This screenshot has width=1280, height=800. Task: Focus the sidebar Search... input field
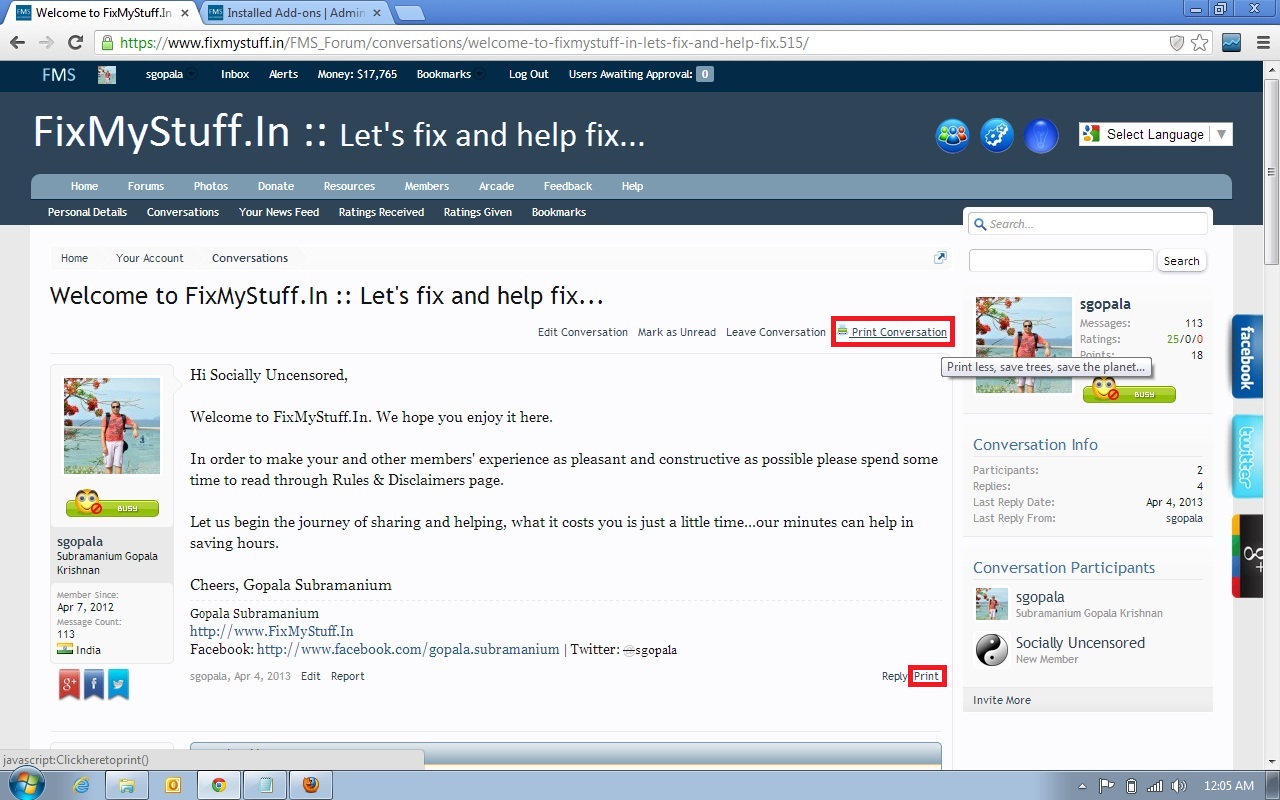coord(1088,224)
